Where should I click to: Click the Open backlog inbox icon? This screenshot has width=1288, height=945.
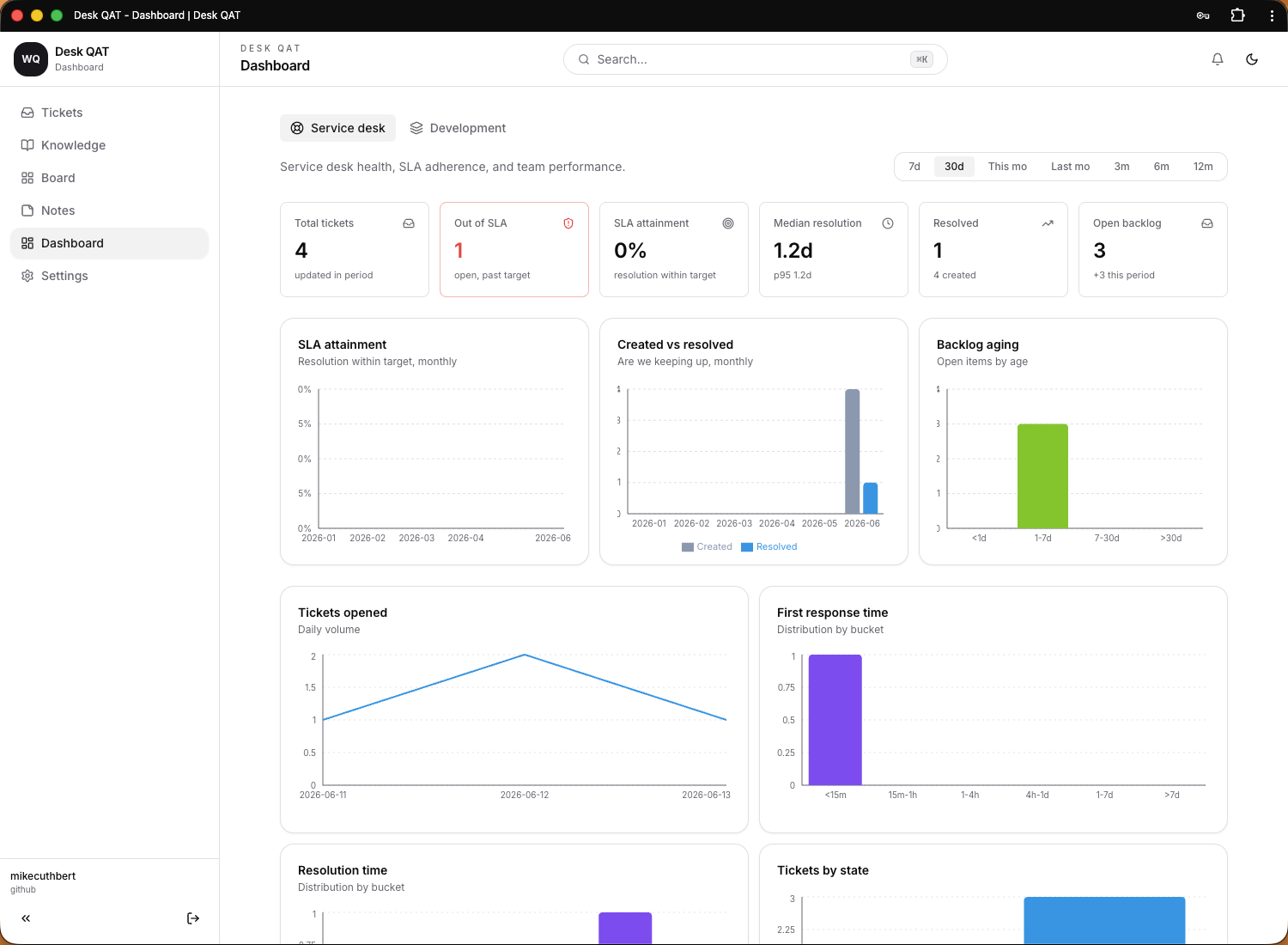1207,223
